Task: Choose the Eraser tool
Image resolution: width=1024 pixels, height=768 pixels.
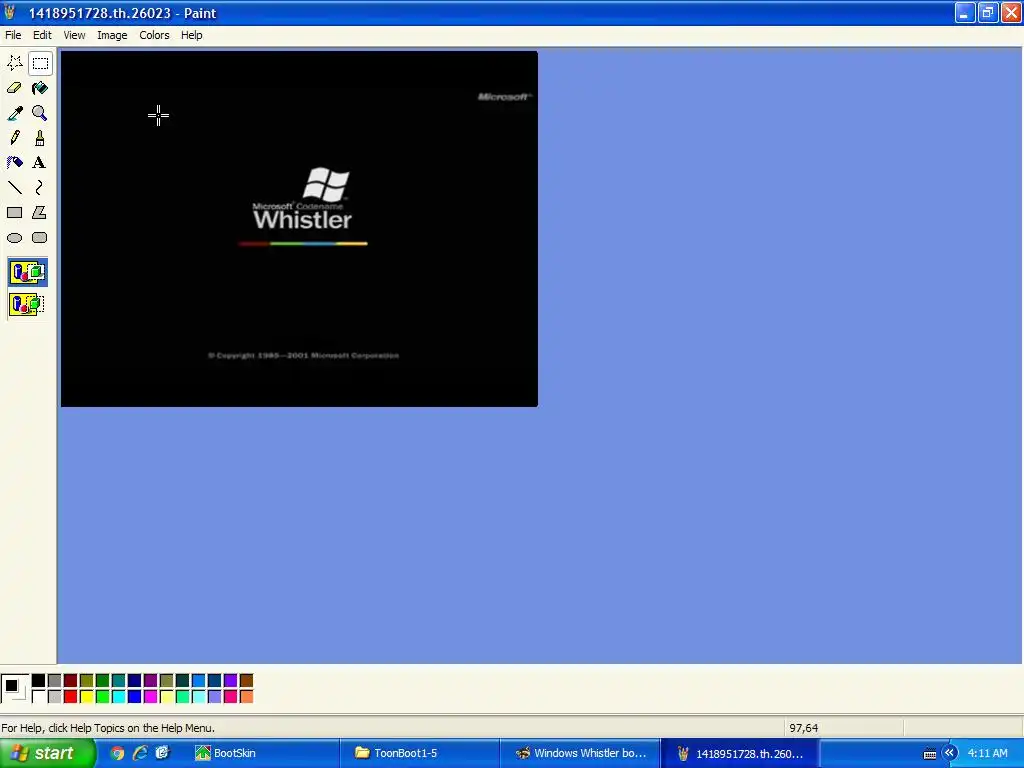Action: (x=14, y=88)
